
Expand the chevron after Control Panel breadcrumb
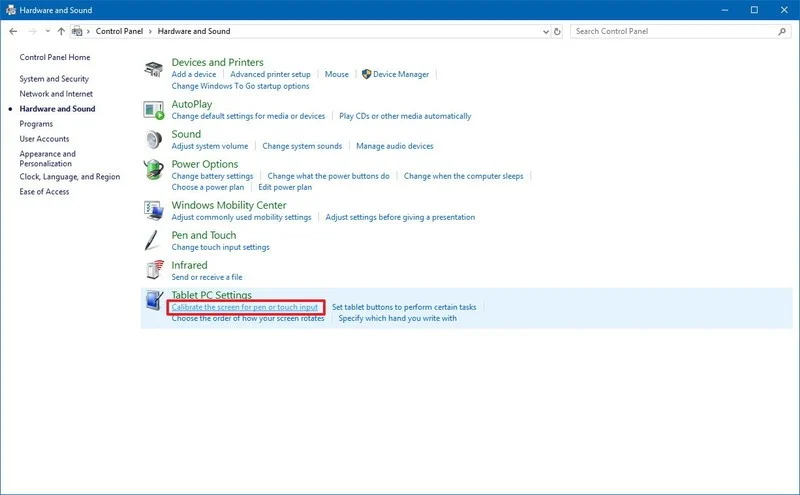pyautogui.click(x=150, y=31)
